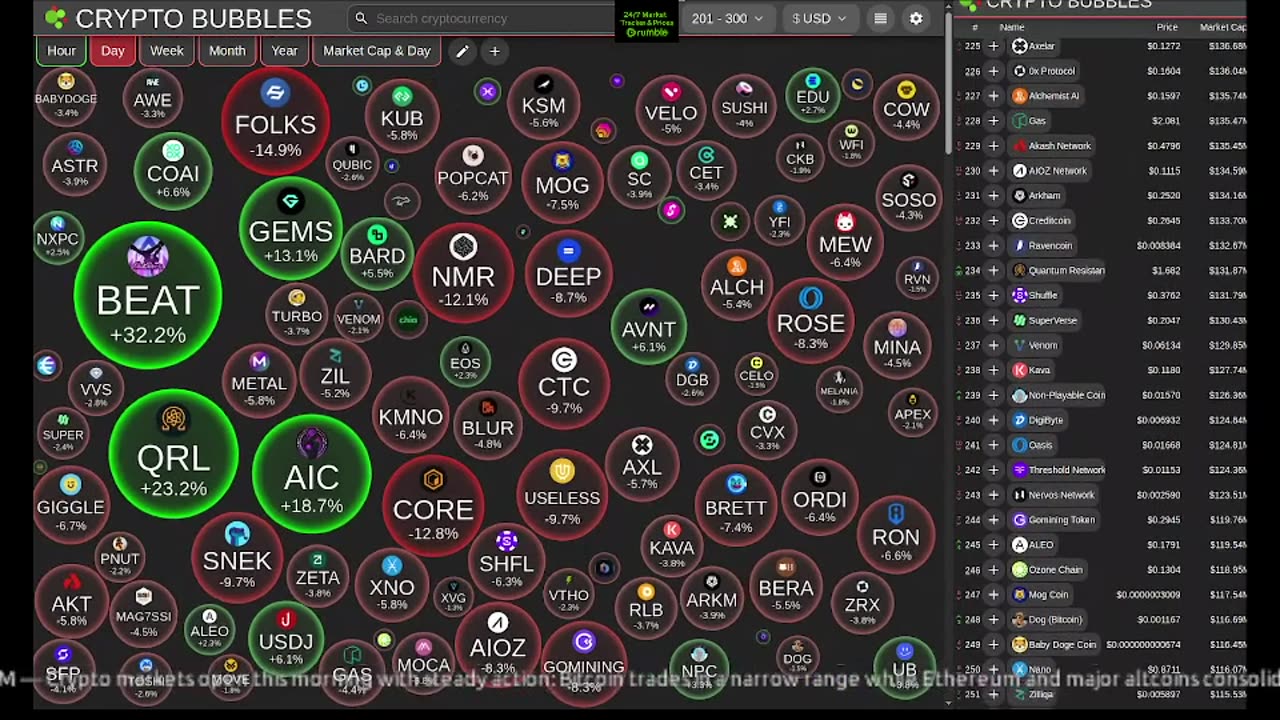The width and height of the screenshot is (1280, 720).
Task: Select the CORE bubble
Action: (x=433, y=505)
